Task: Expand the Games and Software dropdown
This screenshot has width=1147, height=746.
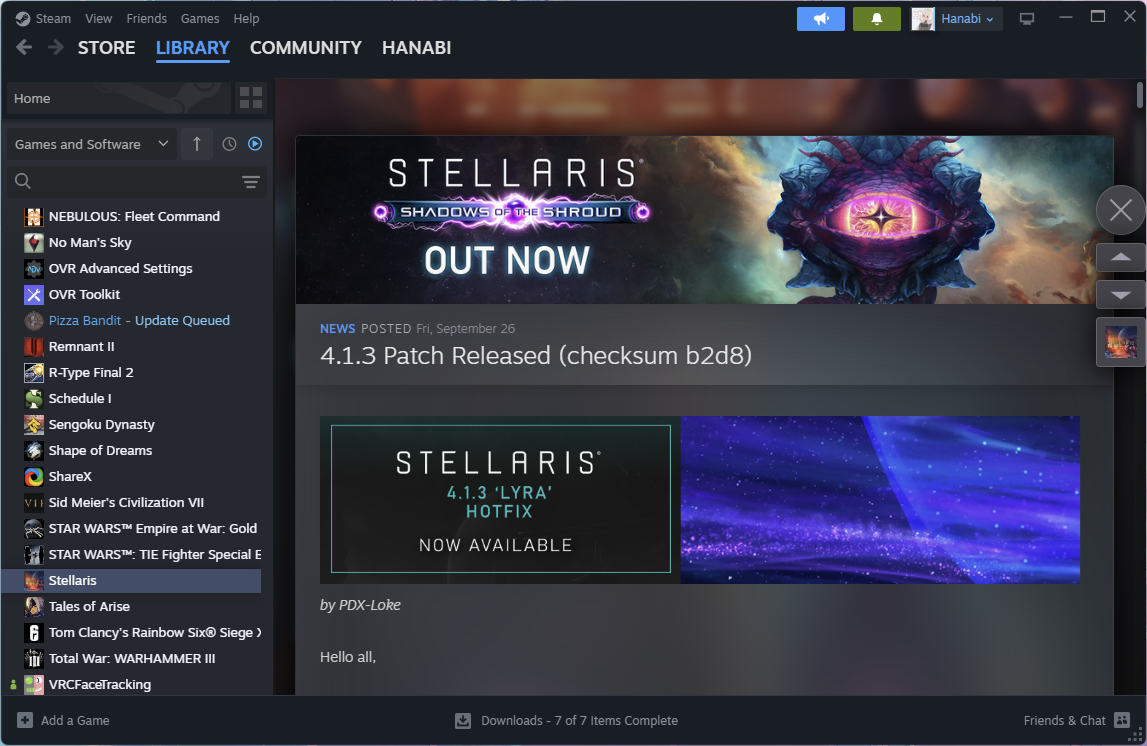Action: pos(91,144)
